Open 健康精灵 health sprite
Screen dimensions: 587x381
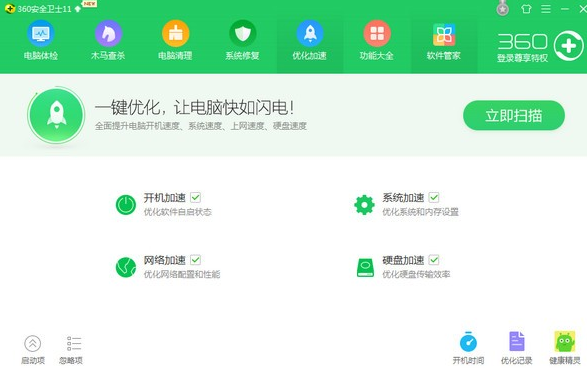(x=565, y=348)
